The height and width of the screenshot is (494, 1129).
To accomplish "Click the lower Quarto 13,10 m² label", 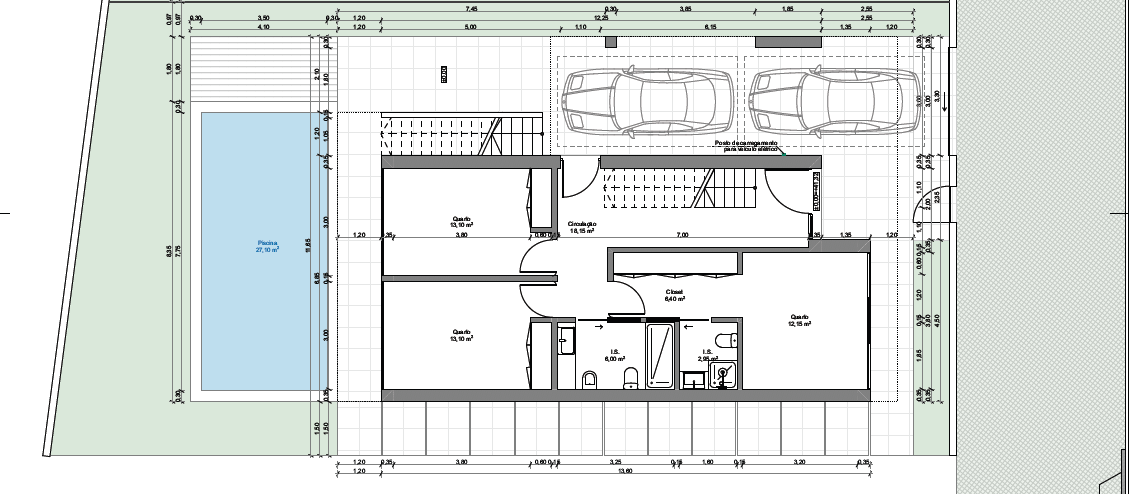I will (x=461, y=335).
